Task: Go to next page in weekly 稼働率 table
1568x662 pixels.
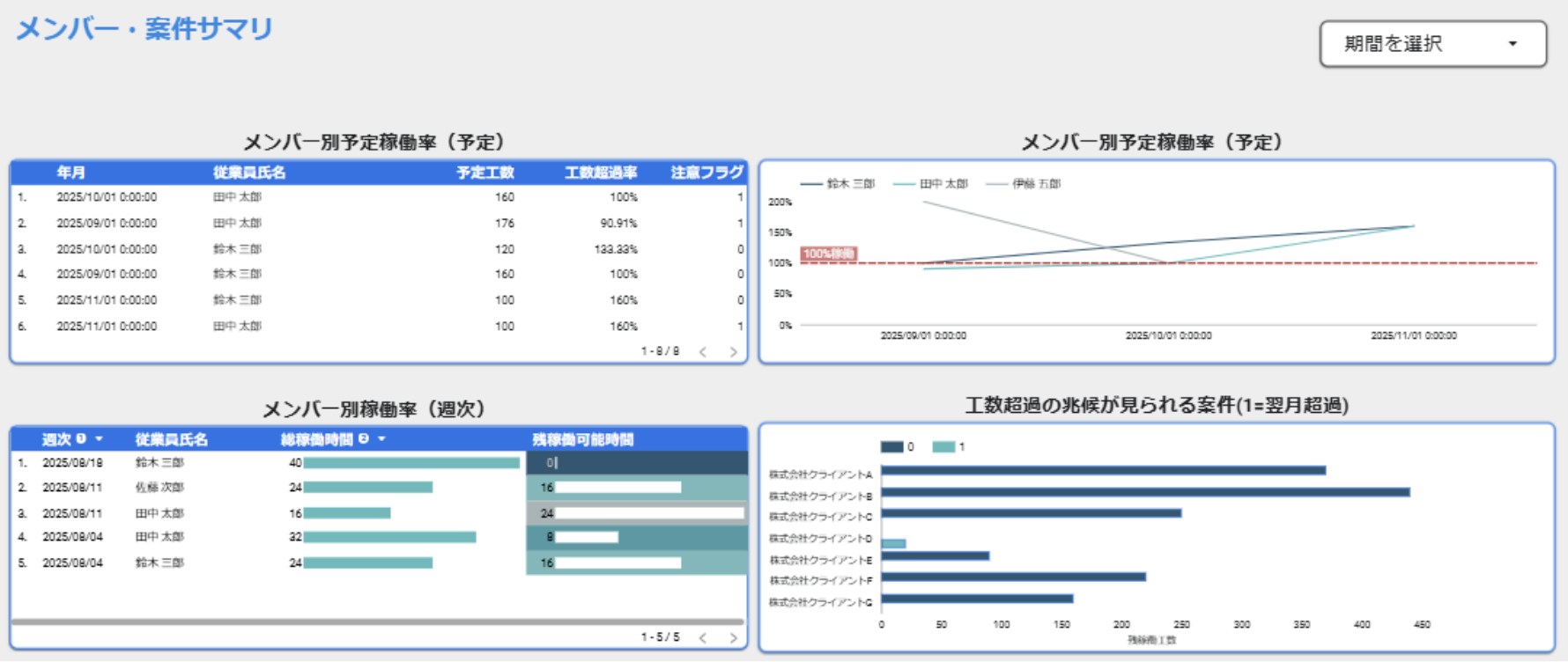Action: coord(733,637)
